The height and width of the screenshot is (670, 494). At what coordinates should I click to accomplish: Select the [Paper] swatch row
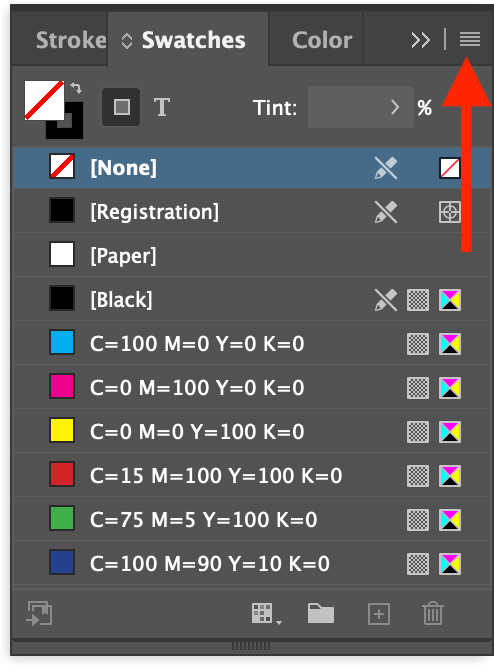pyautogui.click(x=252, y=256)
